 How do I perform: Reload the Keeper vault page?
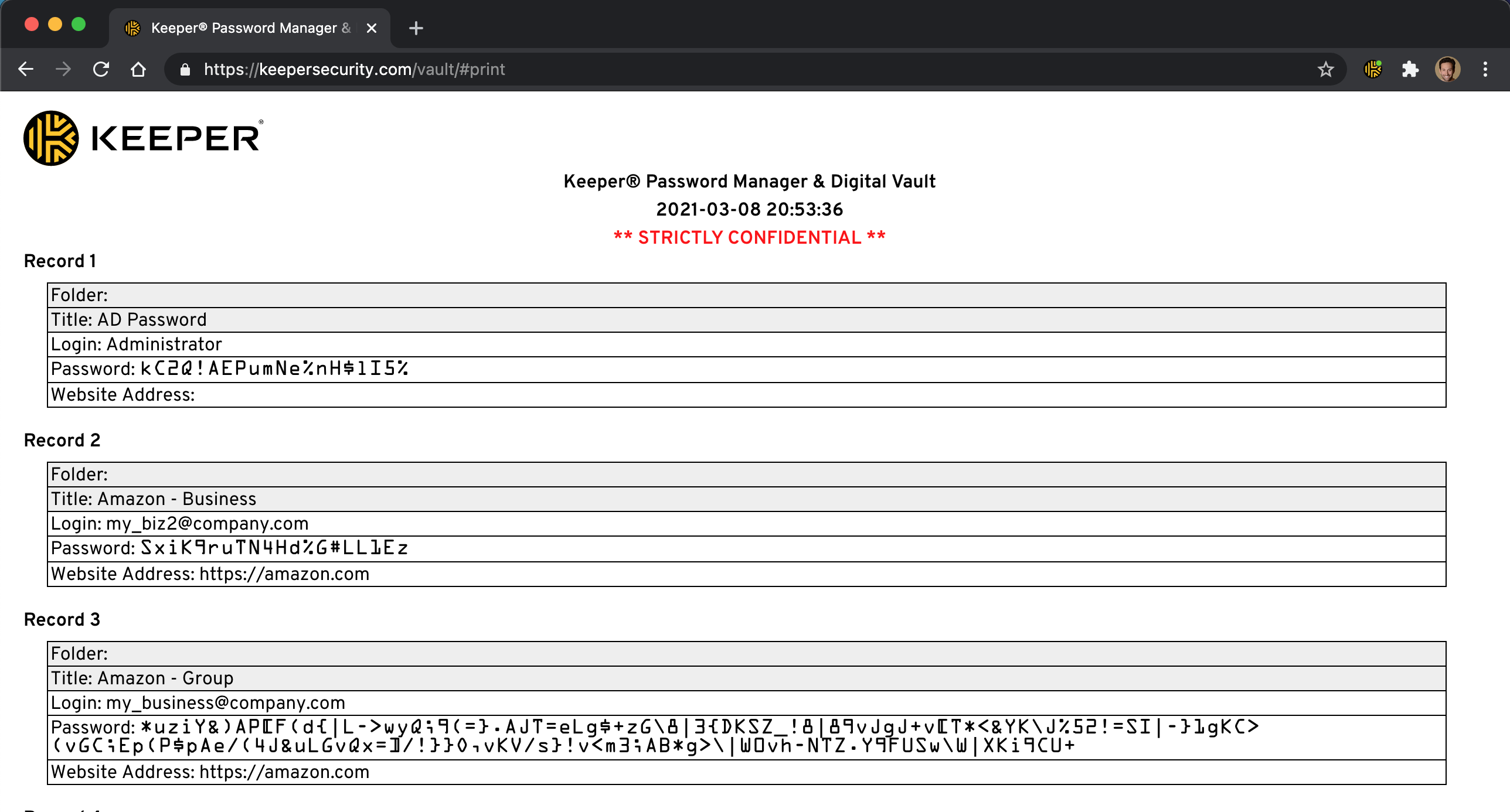point(101,69)
